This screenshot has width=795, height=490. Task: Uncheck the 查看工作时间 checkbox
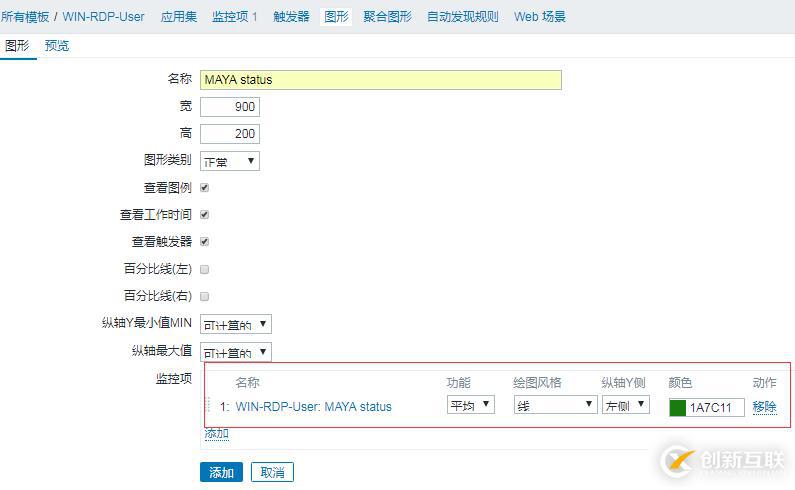tap(205, 215)
